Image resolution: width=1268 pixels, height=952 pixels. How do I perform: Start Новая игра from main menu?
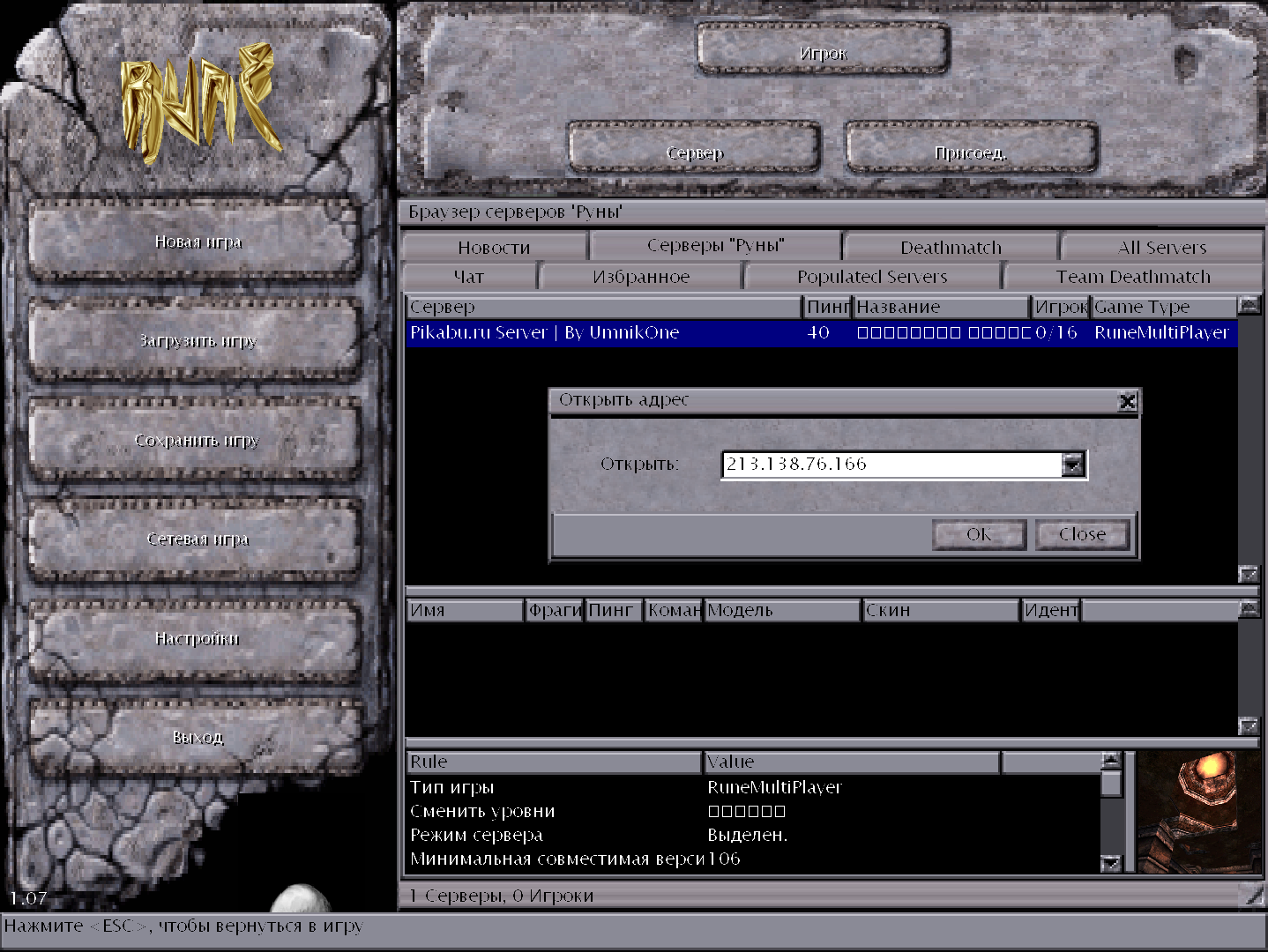click(197, 242)
